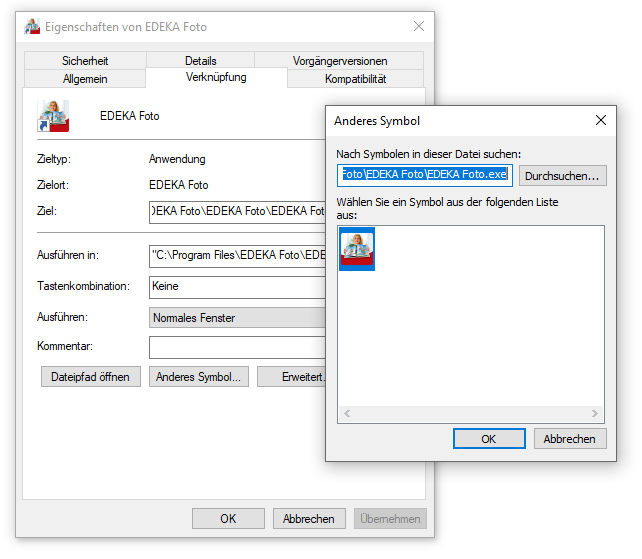Click the symbol file path input field
Image resolution: width=642 pixels, height=559 pixels.
coord(425,175)
